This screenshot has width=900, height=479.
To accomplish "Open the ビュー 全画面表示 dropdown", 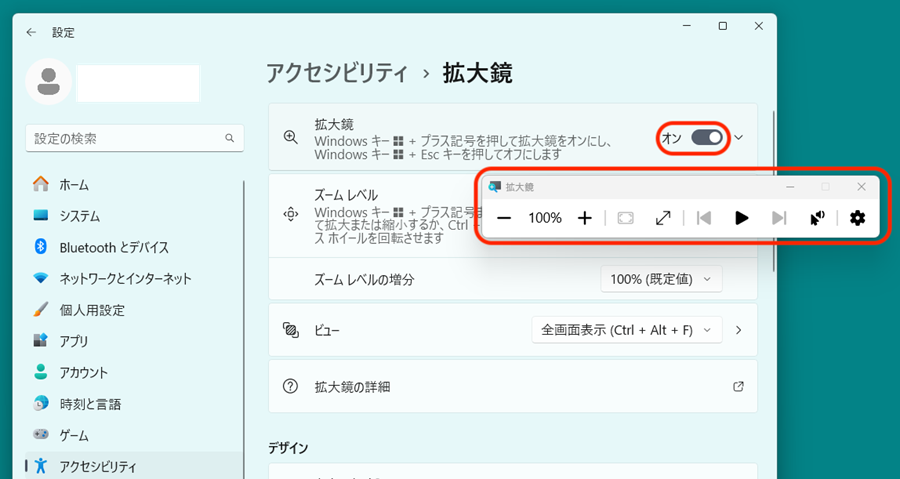I will (x=626, y=329).
